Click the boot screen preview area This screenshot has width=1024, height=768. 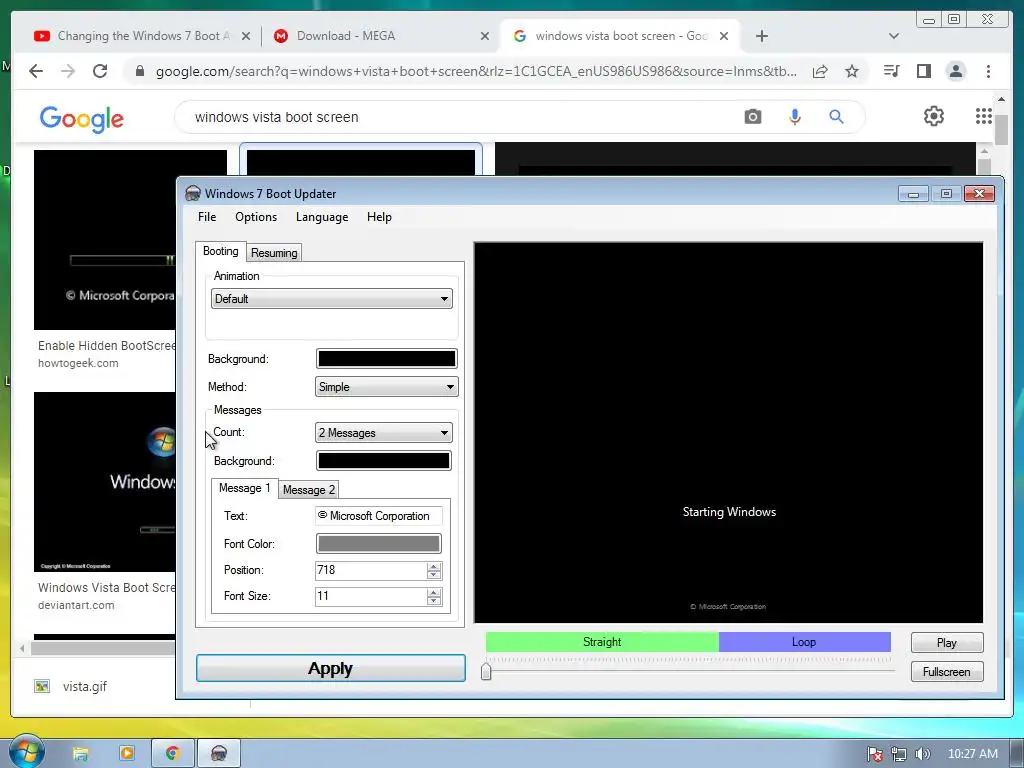click(x=728, y=432)
